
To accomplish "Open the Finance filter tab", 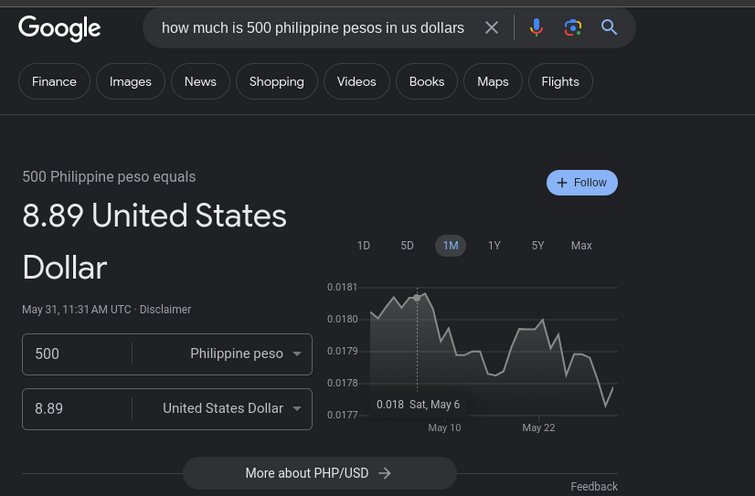I will point(54,81).
